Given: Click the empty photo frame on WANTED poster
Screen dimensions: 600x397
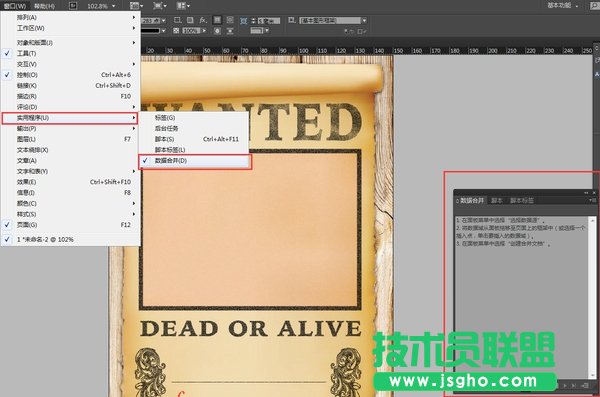Looking at the screenshot, I should click(250, 230).
